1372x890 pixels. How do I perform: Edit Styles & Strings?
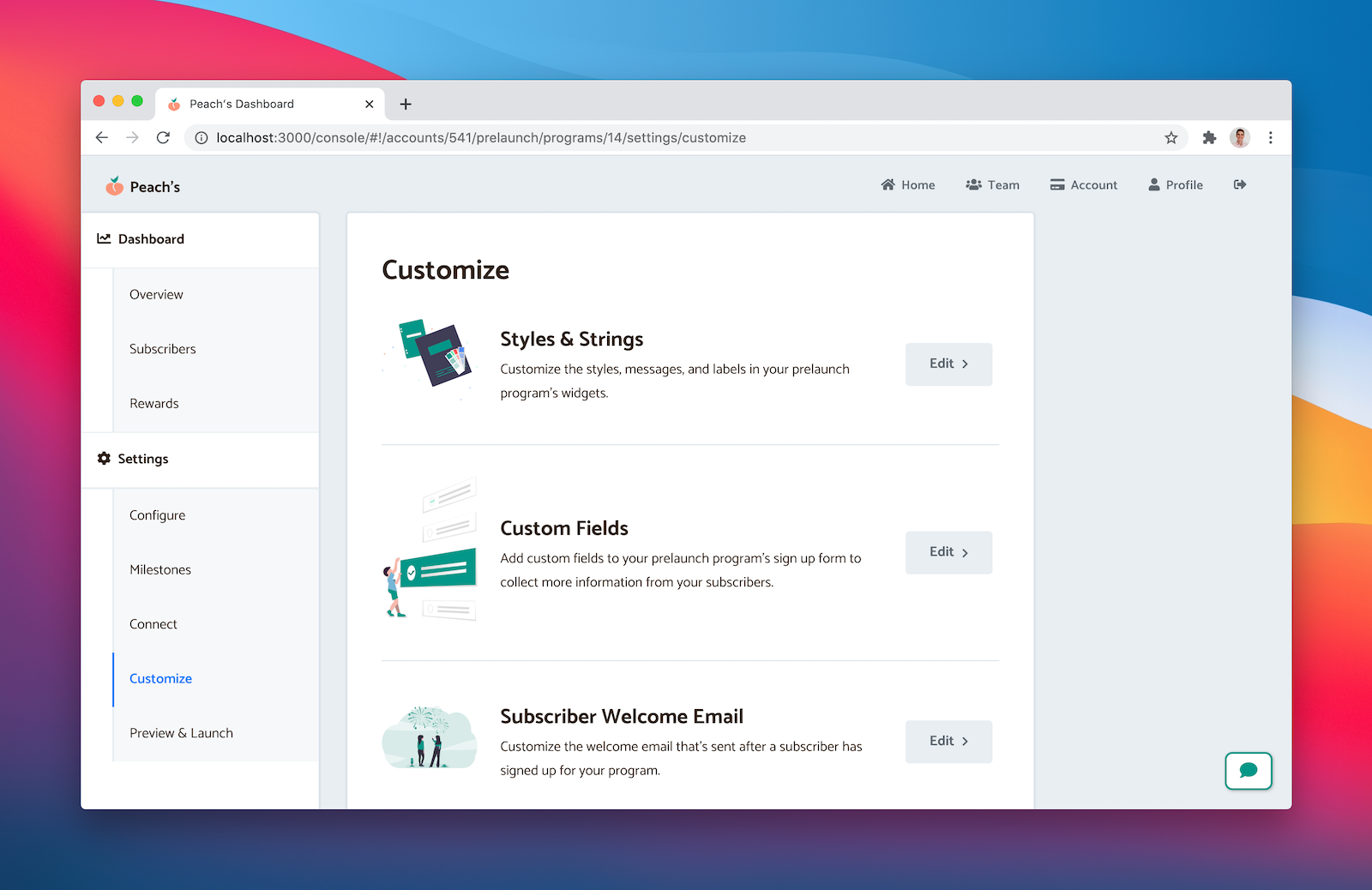(x=948, y=364)
